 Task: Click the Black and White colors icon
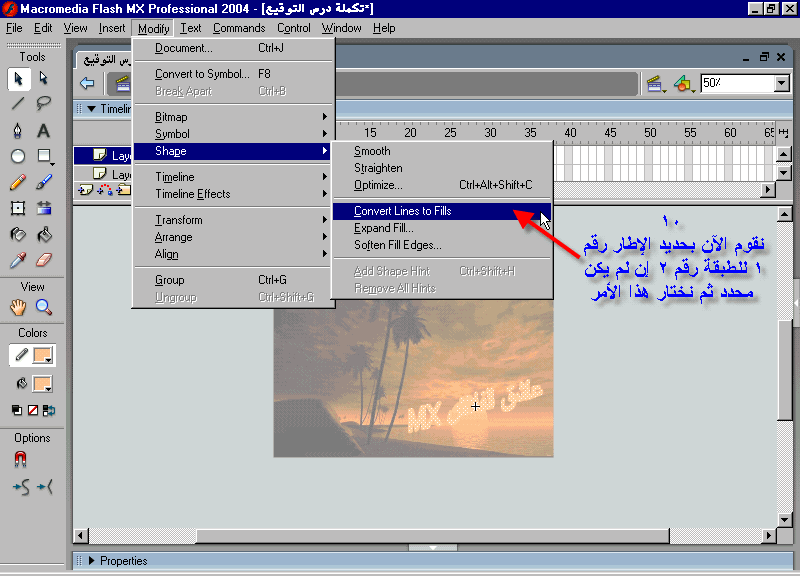tap(17, 410)
